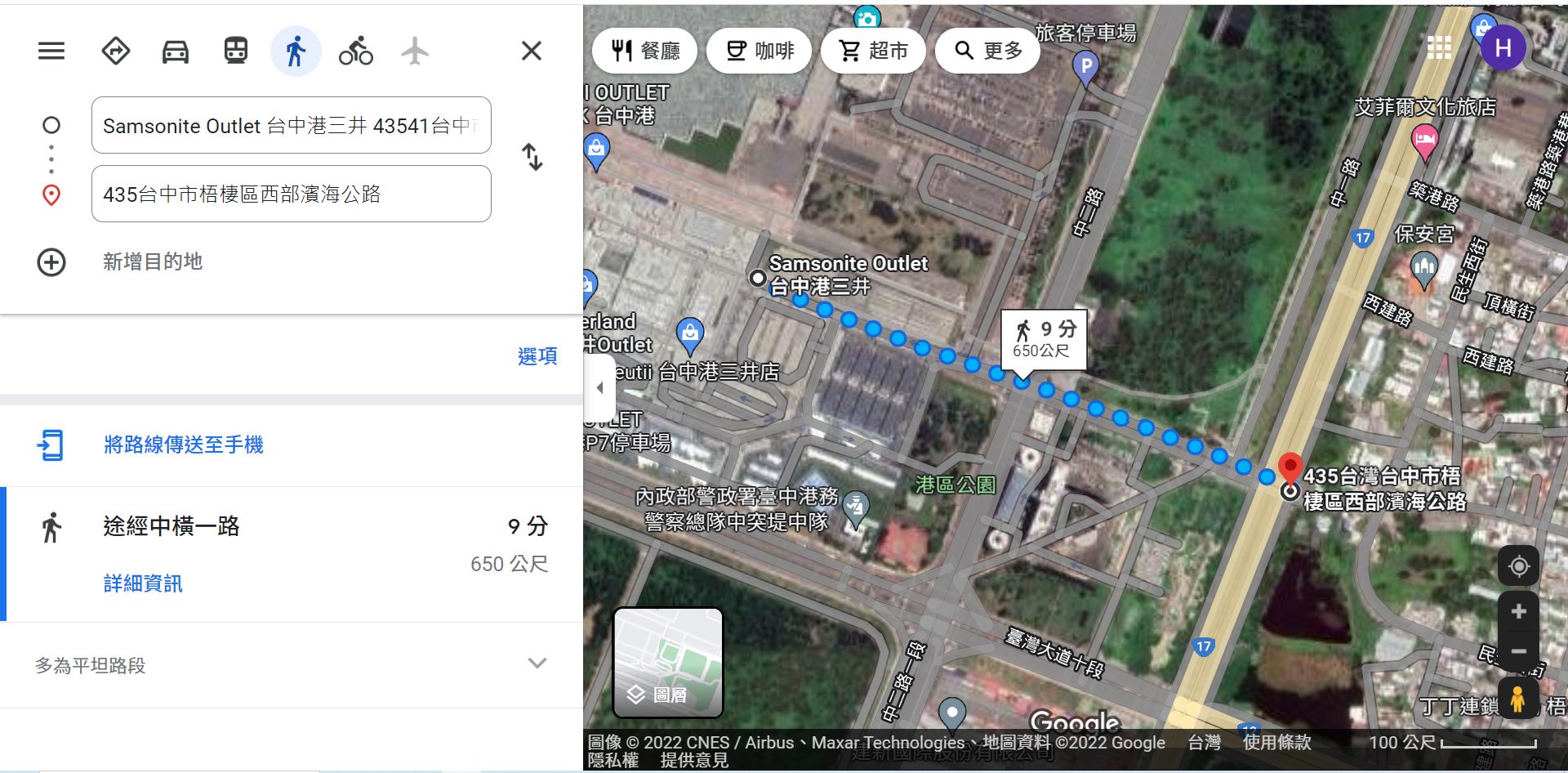
Task: Click the 台灣 region link
Action: click(1204, 742)
